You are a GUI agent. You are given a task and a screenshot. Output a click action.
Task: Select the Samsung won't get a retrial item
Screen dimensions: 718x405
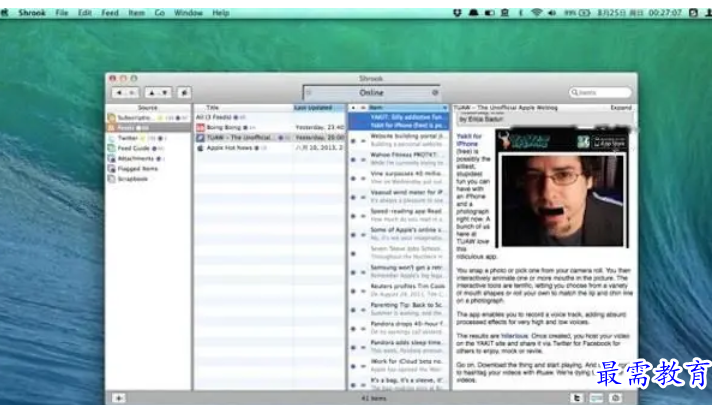pyautogui.click(x=398, y=272)
